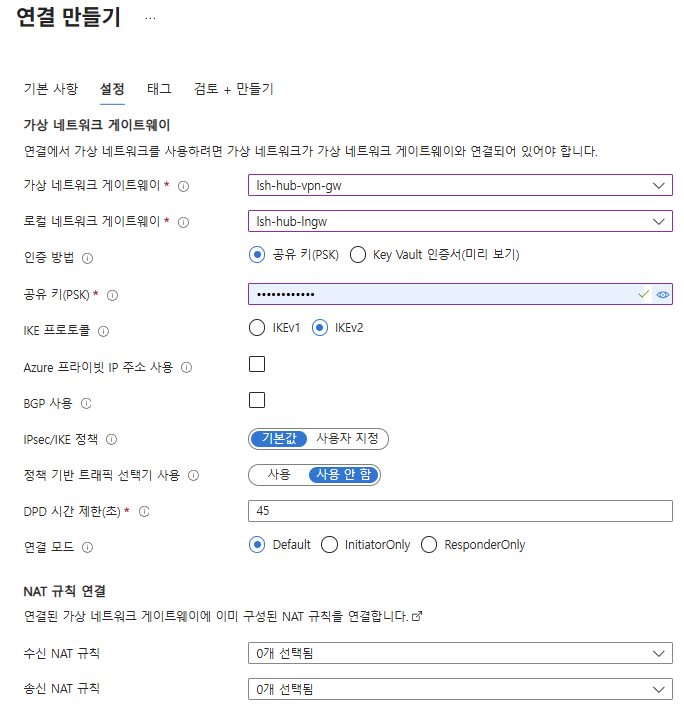The width and height of the screenshot is (684, 720).
Task: Open the 수신 NAT 규칙 dropdown
Action: [x=460, y=653]
